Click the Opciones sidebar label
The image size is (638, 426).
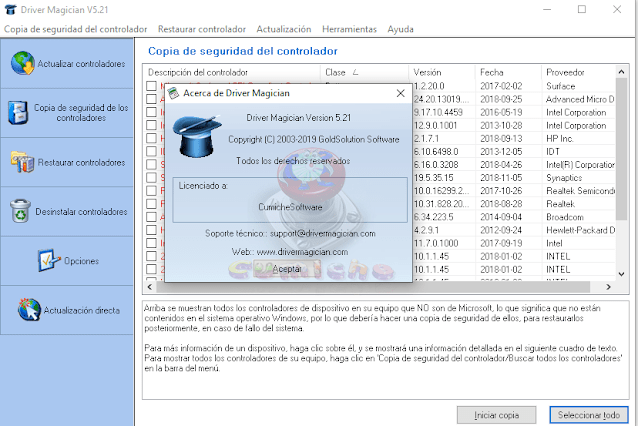81,261
